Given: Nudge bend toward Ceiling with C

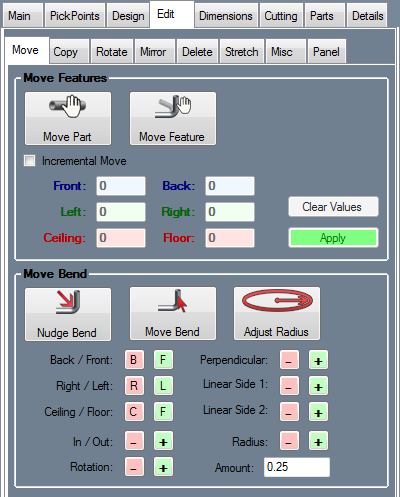Looking at the screenshot, I should click(134, 412).
